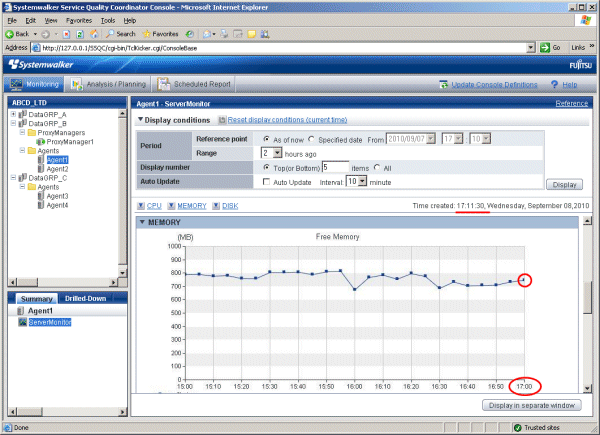Click the ProxyManagers folder icon
Viewport: 600px width, 435px height.
click(x=32, y=132)
